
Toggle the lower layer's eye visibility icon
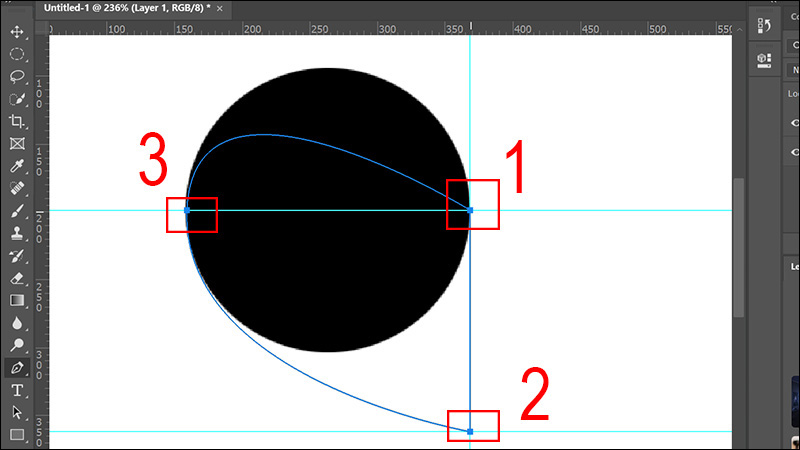point(795,152)
